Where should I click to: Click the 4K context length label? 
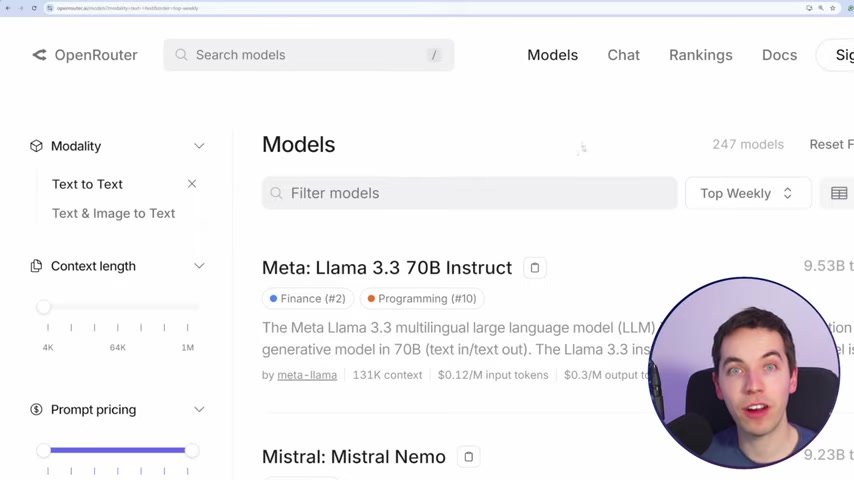coord(48,348)
